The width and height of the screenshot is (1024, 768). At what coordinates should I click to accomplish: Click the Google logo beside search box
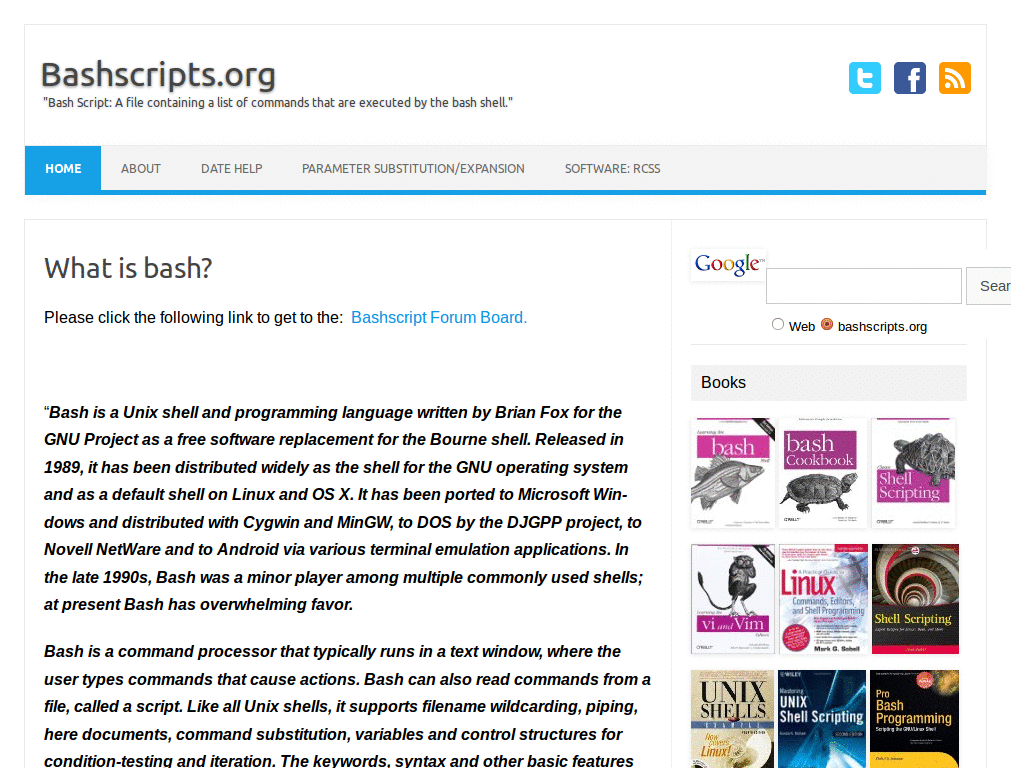tap(728, 264)
